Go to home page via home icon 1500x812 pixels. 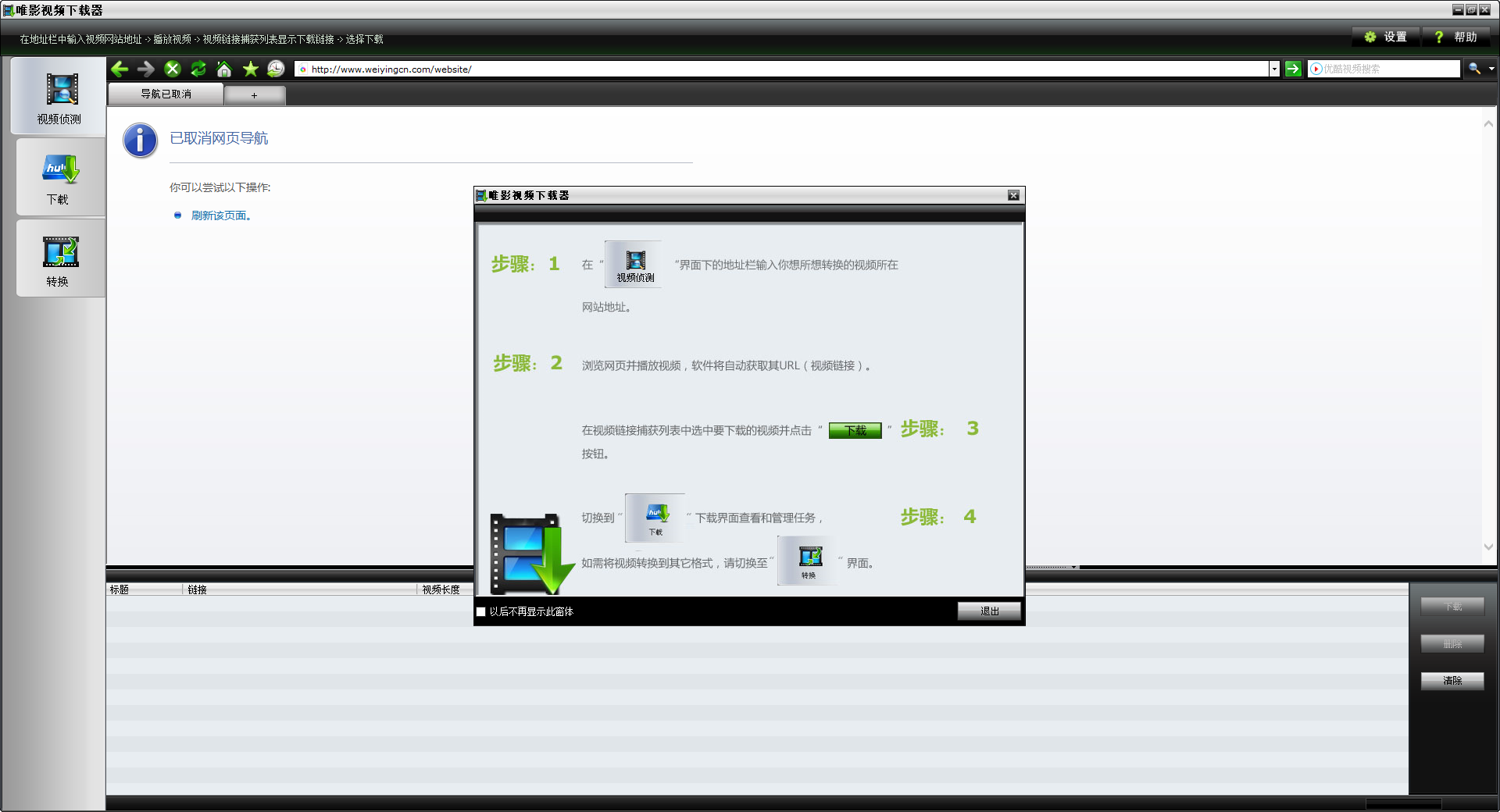click(224, 69)
